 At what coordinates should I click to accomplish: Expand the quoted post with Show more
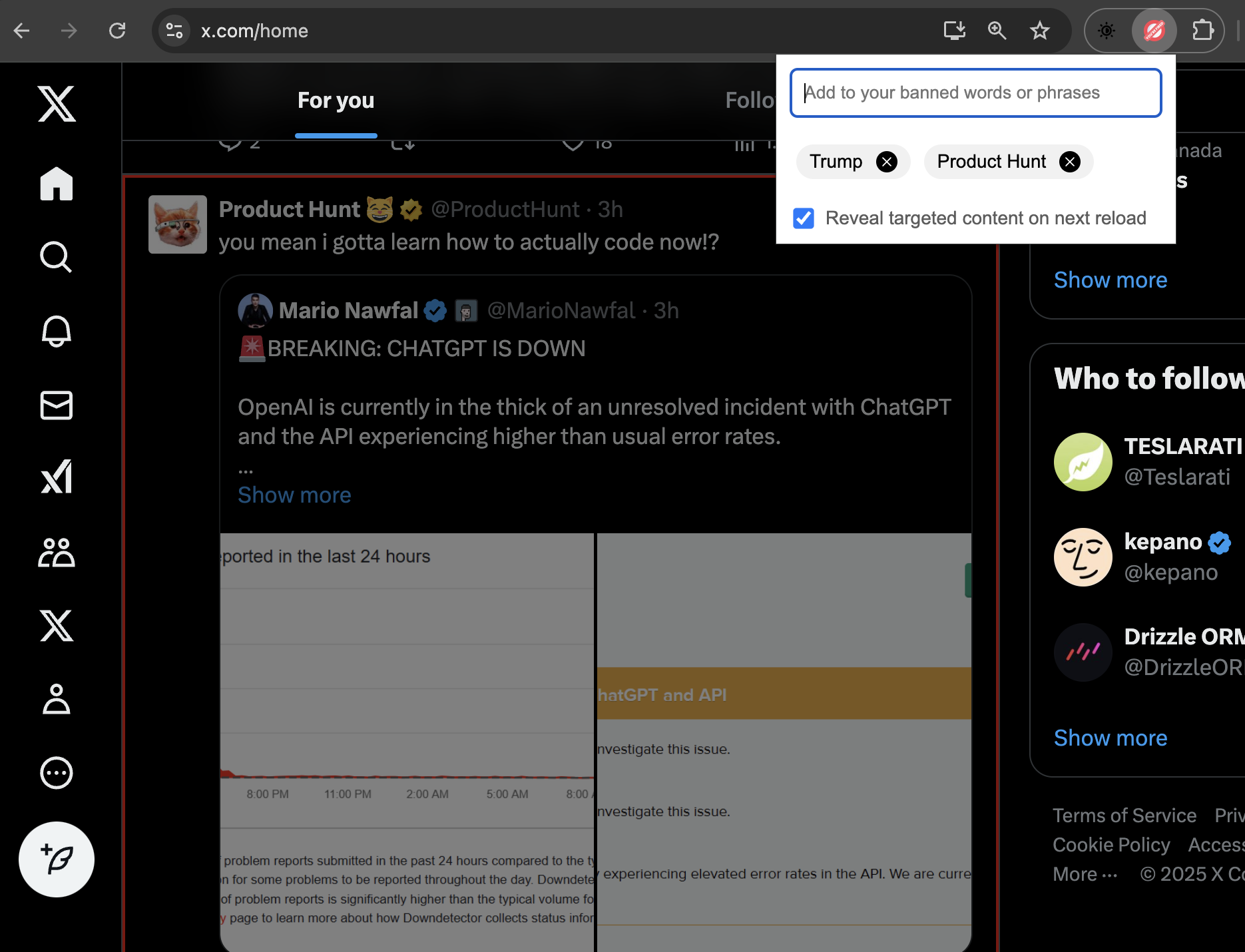click(294, 495)
